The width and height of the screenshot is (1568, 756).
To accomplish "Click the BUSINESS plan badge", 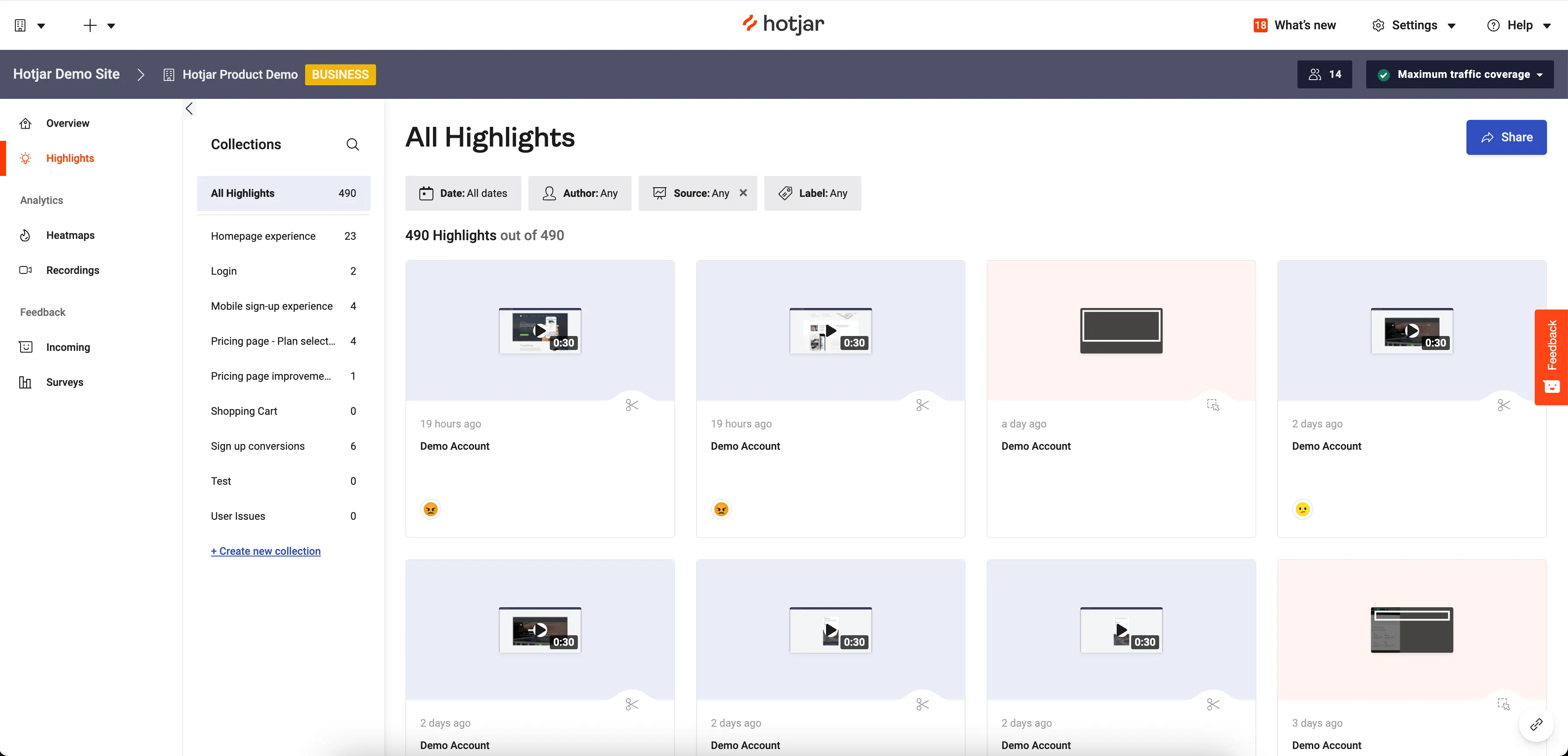I will (x=340, y=74).
